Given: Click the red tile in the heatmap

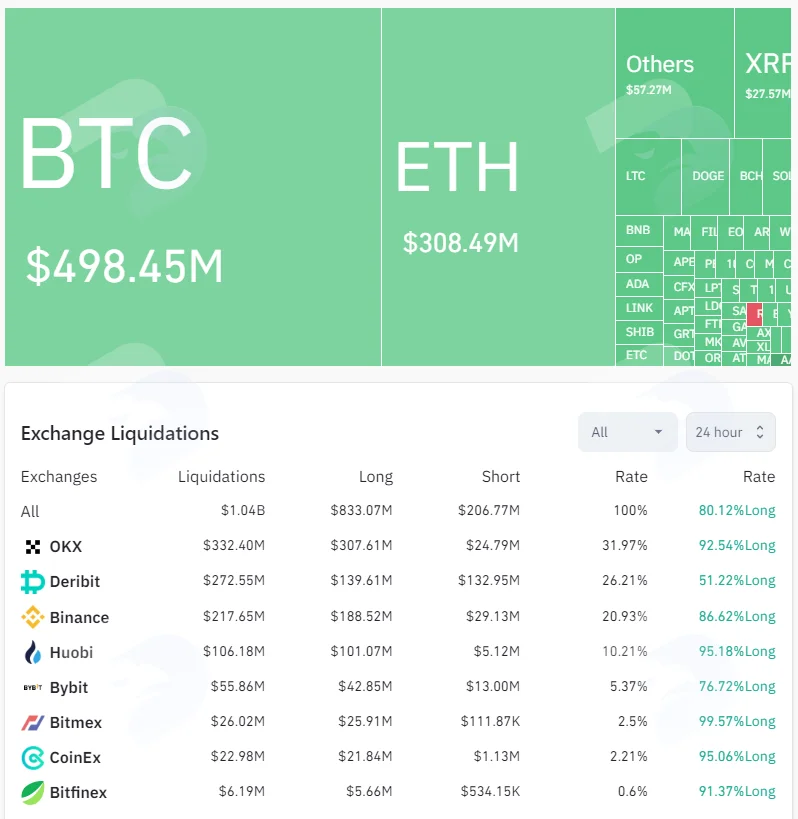Looking at the screenshot, I should click(x=755, y=314).
